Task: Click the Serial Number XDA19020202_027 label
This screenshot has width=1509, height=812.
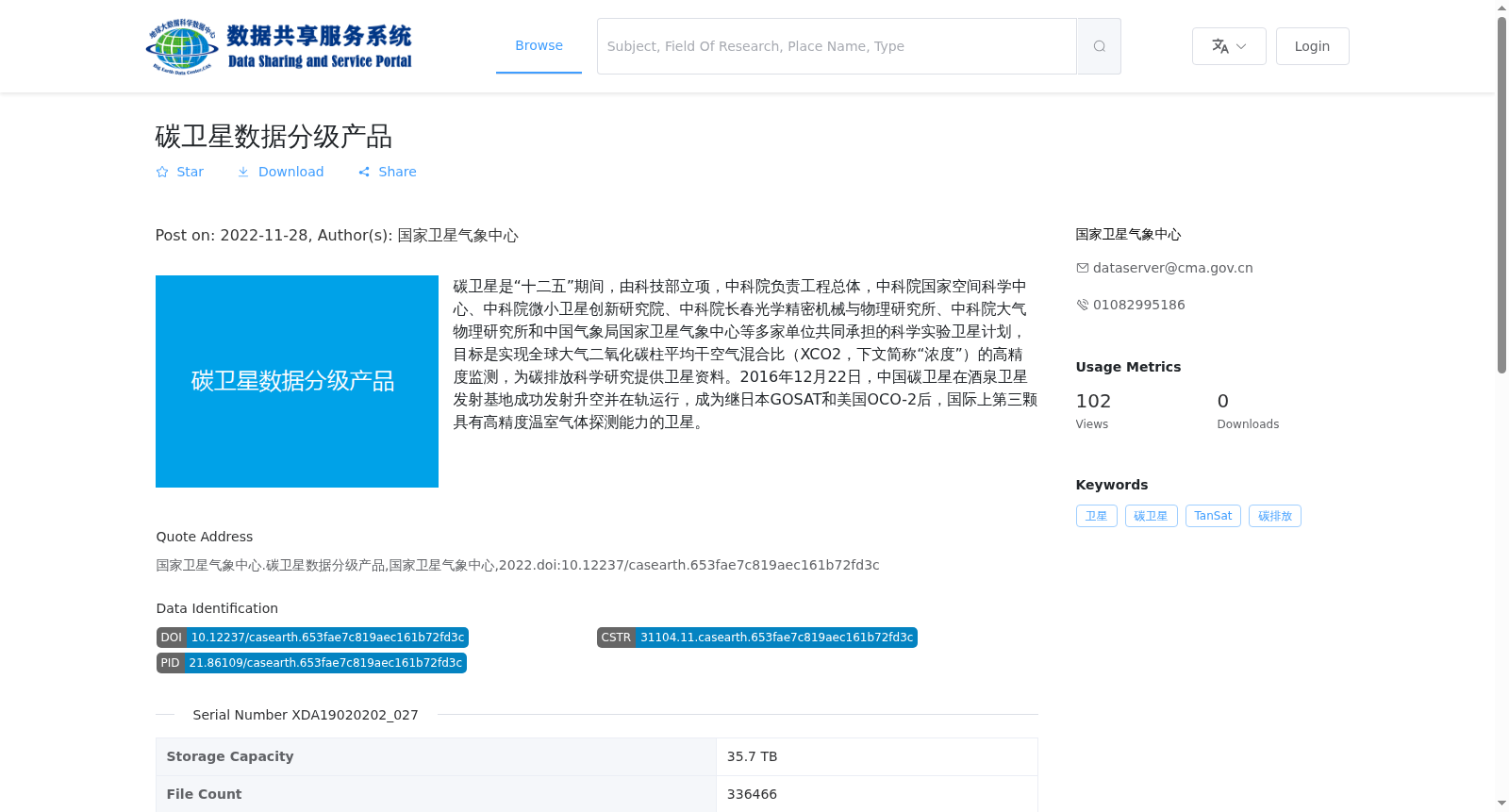Action: pyautogui.click(x=306, y=715)
